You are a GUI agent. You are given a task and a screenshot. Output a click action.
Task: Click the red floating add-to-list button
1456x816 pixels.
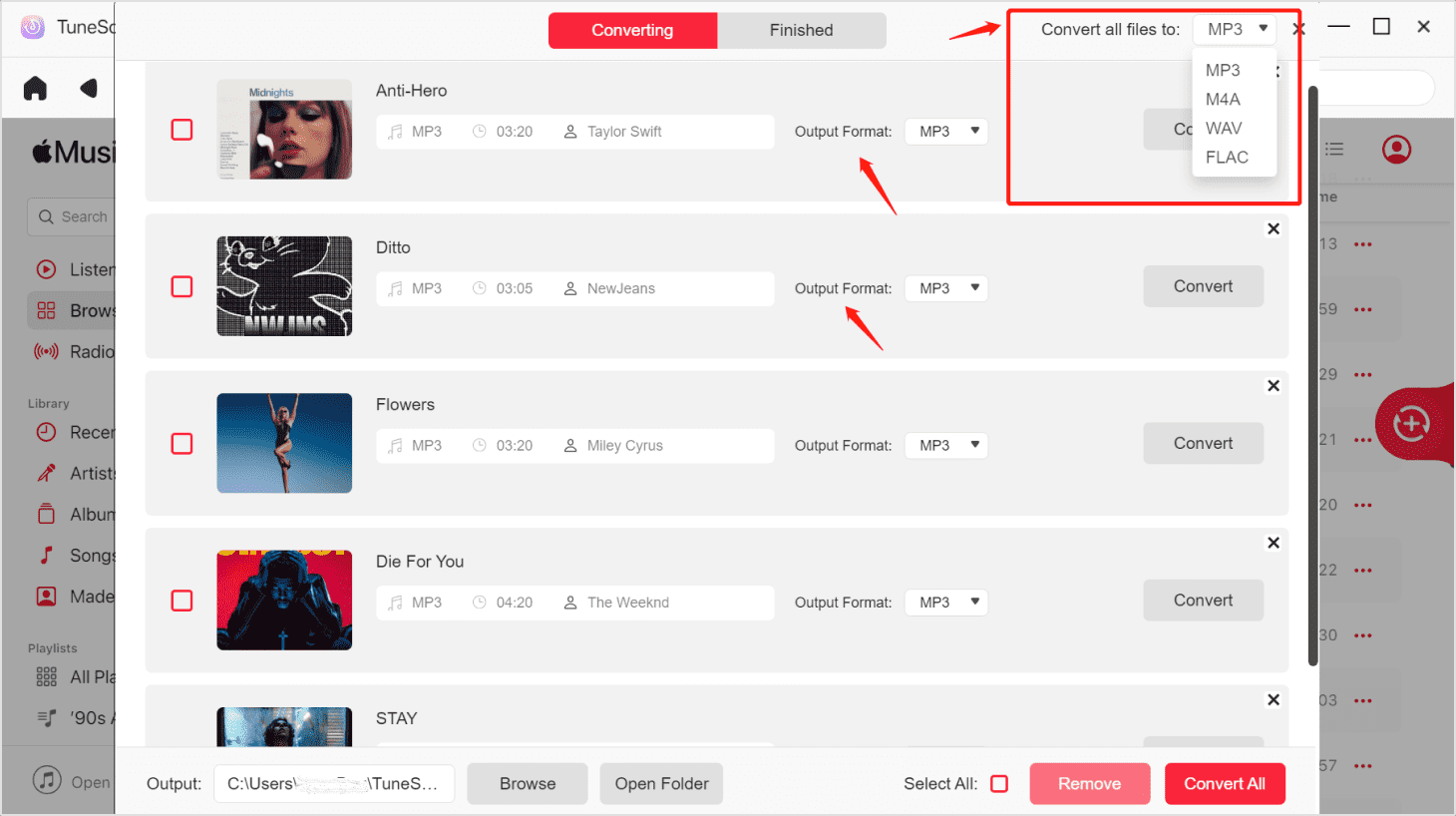click(1411, 424)
